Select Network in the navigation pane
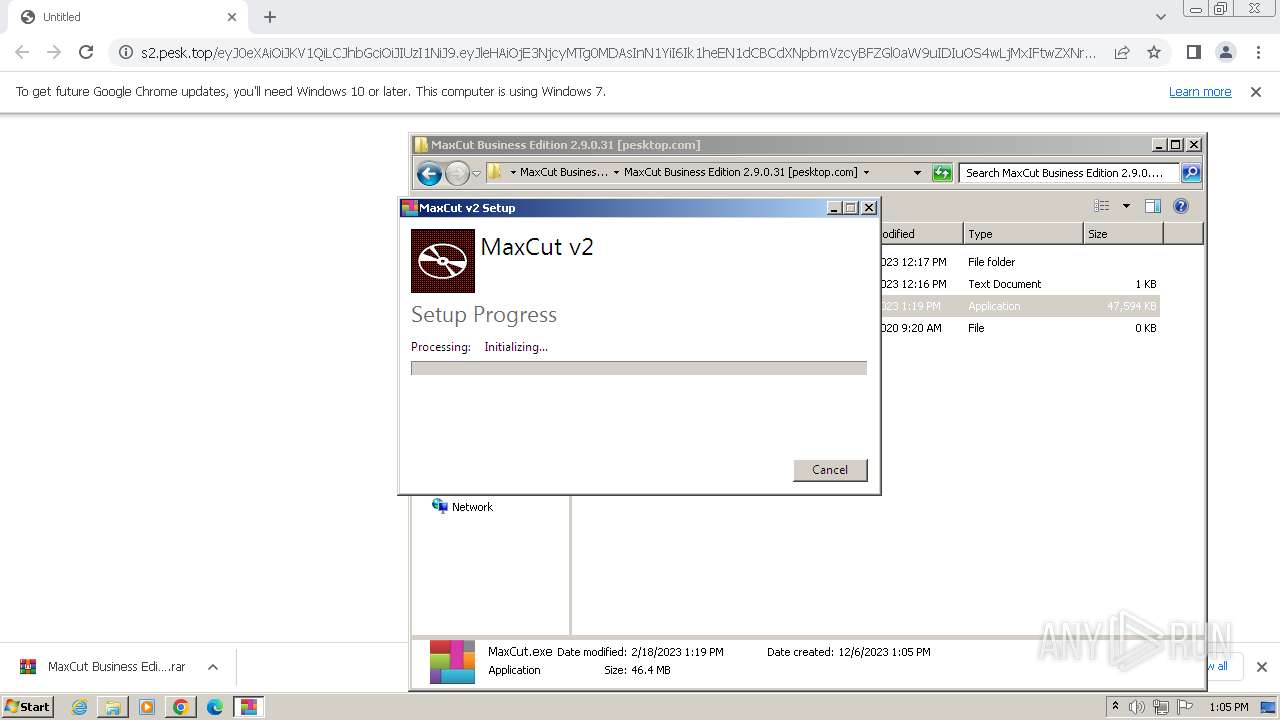1280x720 pixels. [472, 507]
